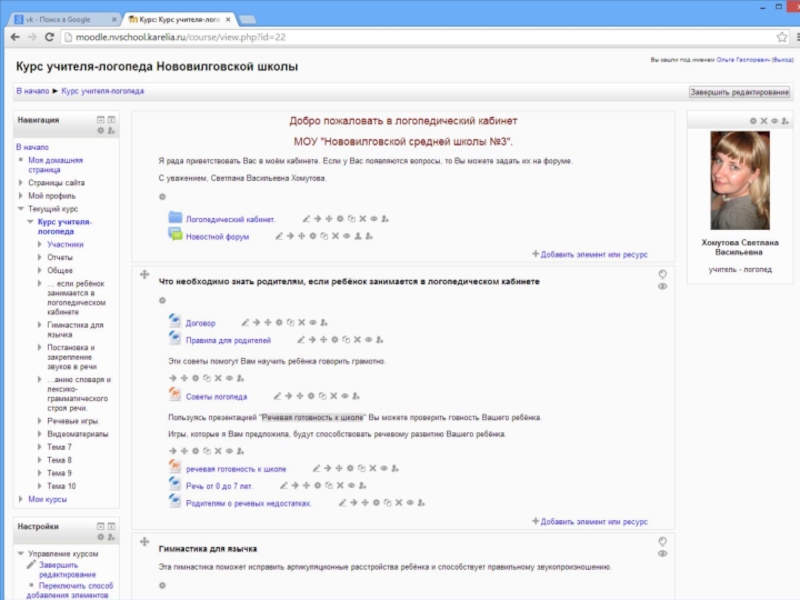
Task: Hide речевая готовность к школе with eye
Action: [x=384, y=468]
